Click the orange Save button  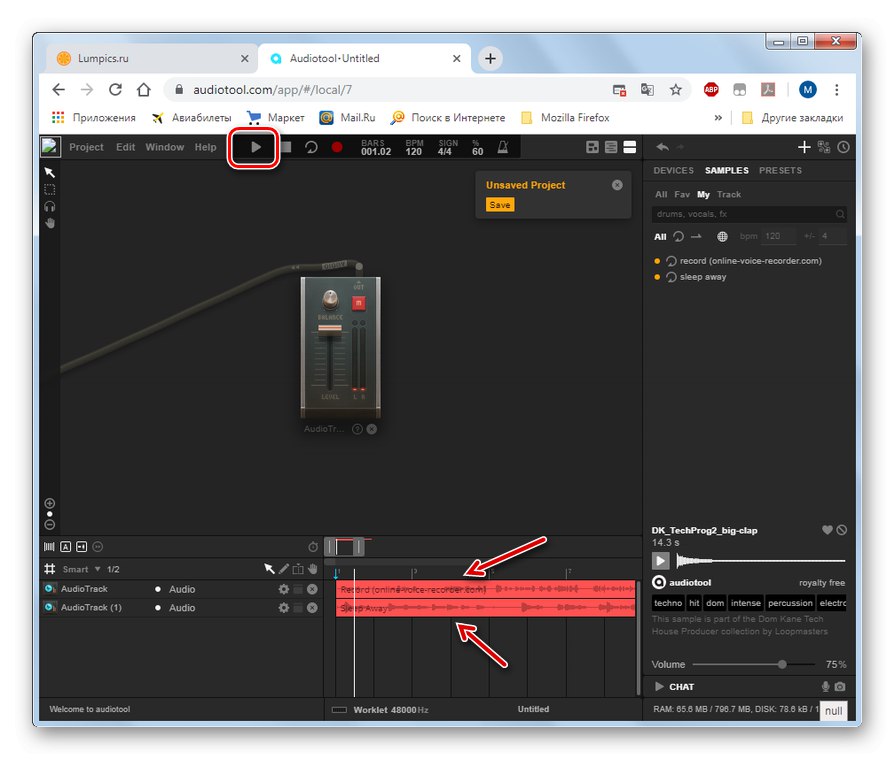pyautogui.click(x=499, y=205)
